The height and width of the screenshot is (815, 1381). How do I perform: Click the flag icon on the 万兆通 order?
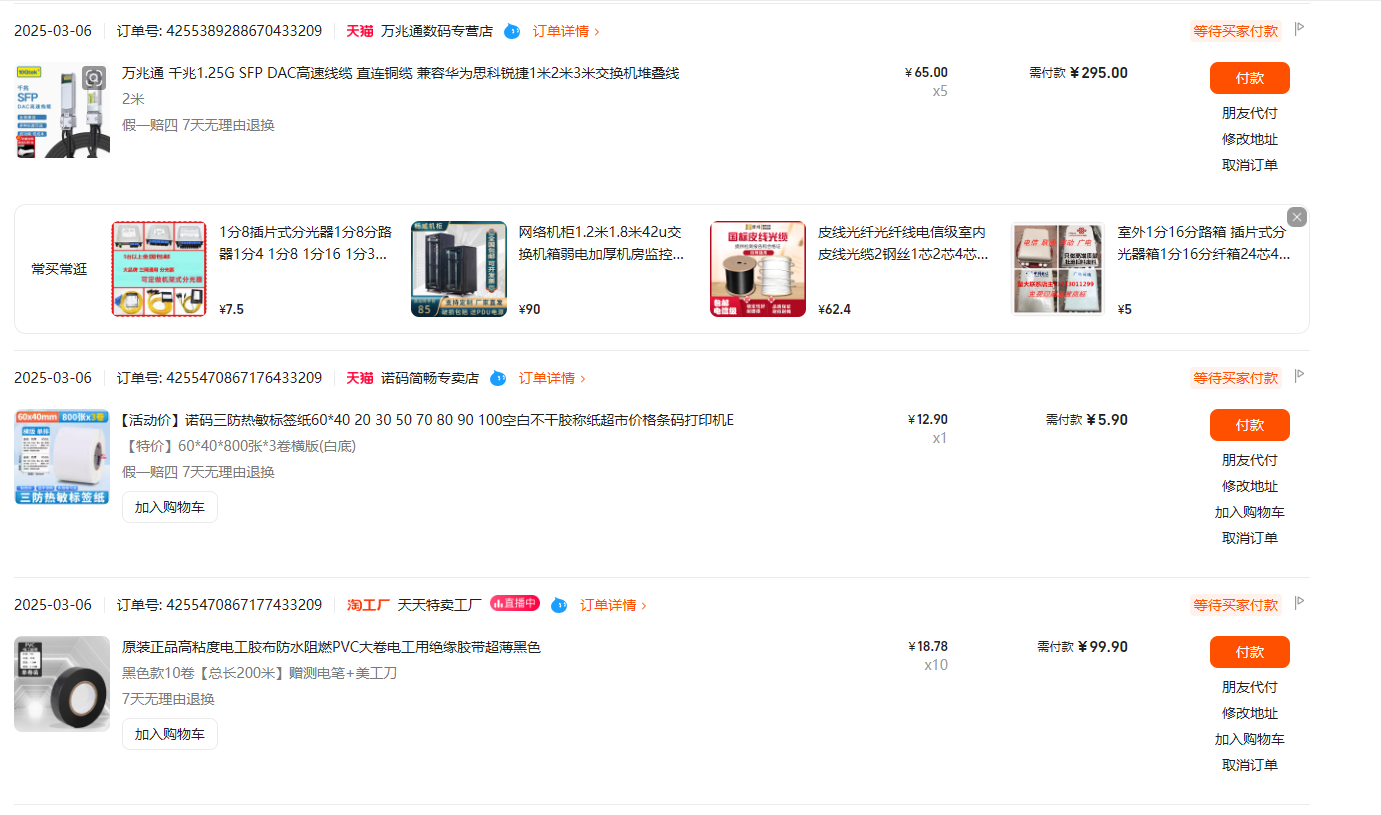tap(1299, 29)
